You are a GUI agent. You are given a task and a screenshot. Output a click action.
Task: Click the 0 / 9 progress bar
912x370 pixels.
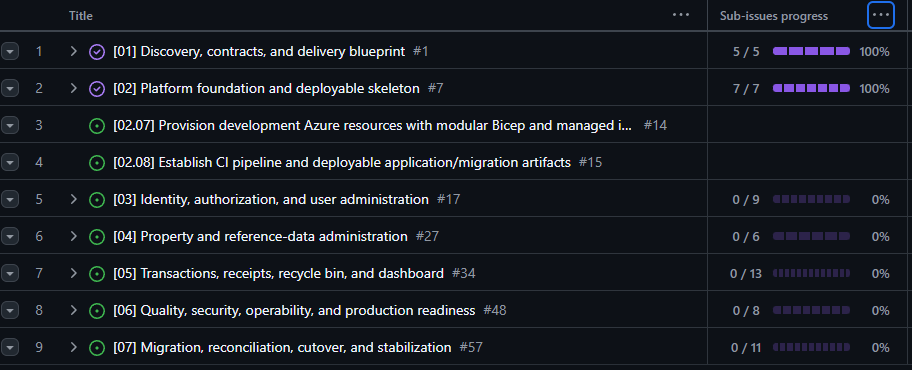coord(811,200)
